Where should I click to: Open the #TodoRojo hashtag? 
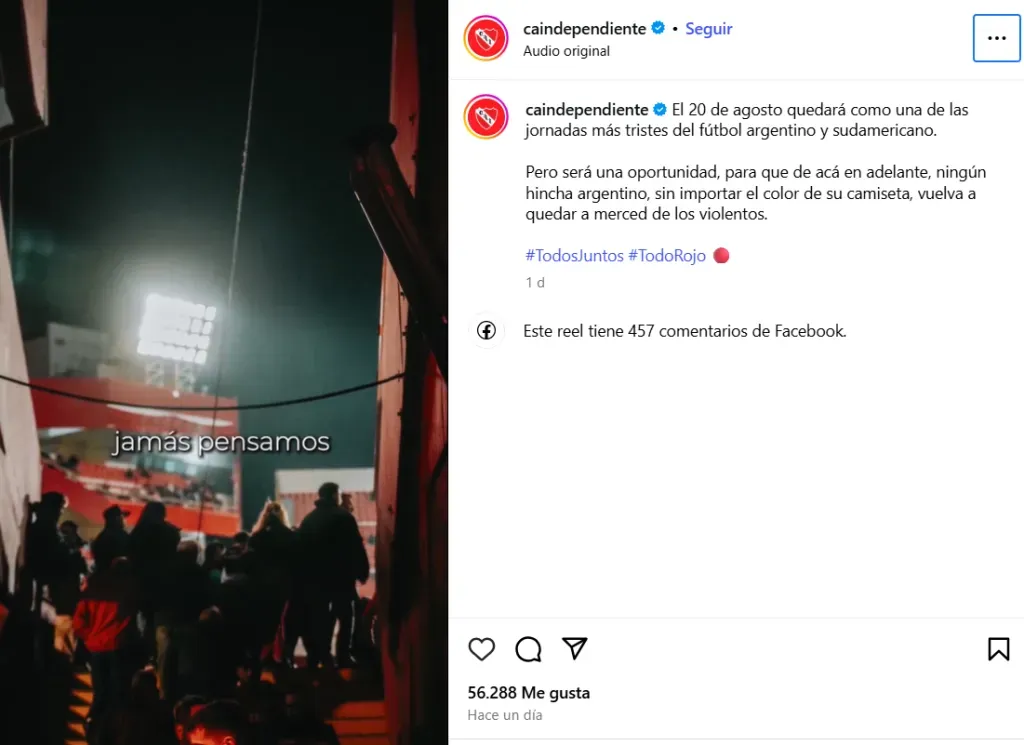(x=667, y=255)
